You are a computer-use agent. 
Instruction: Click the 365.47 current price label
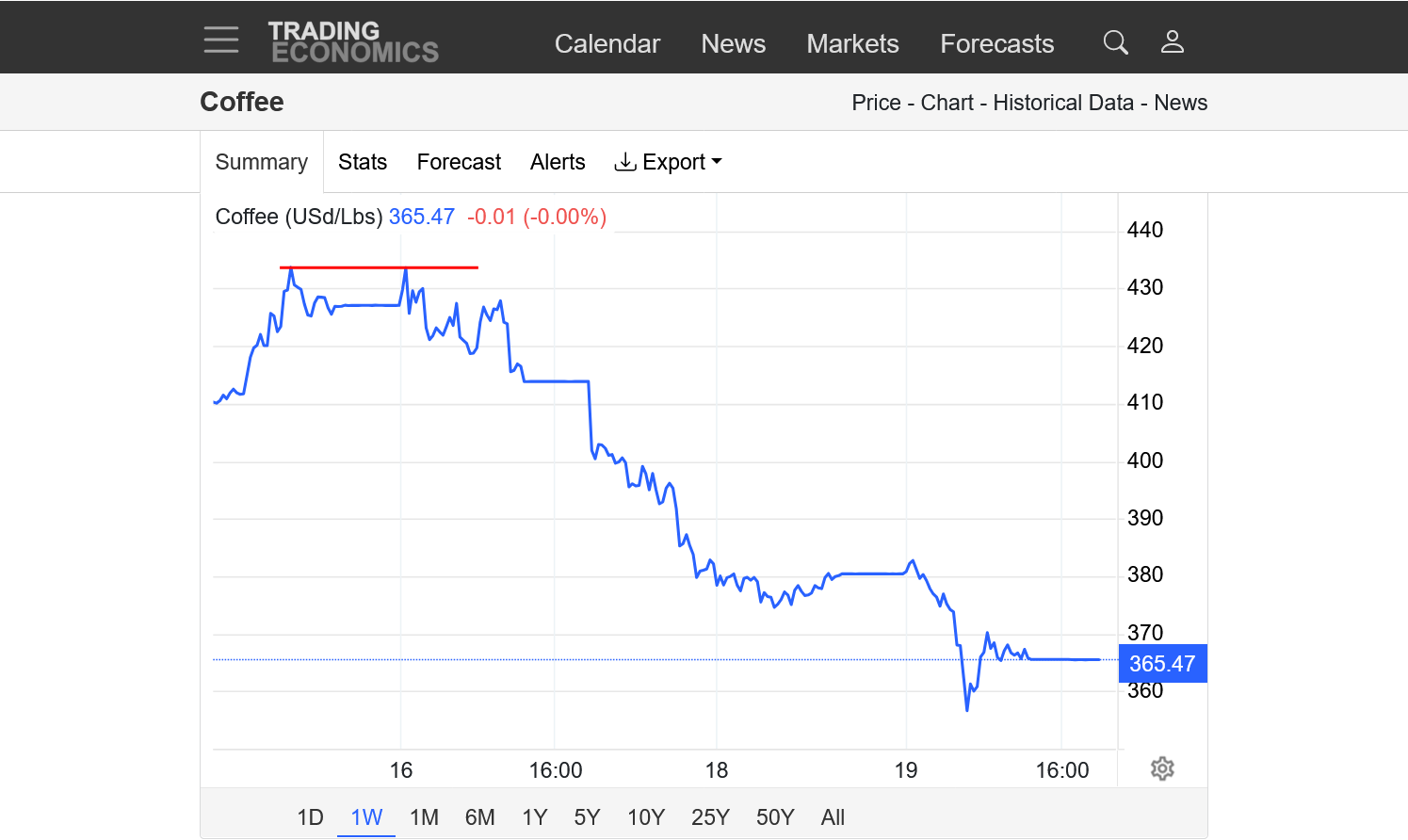(x=1162, y=663)
